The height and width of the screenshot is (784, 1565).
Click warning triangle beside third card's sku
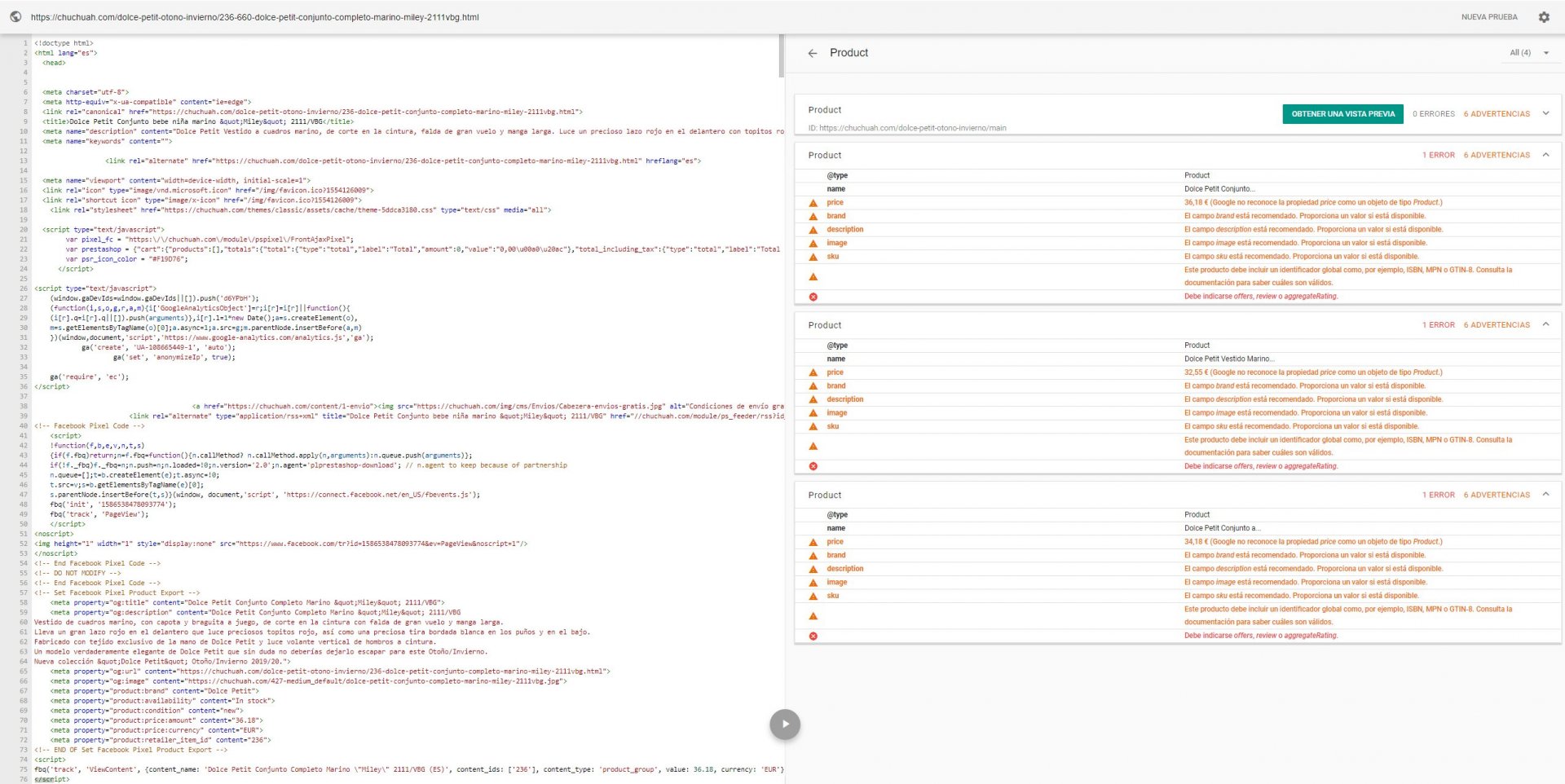pos(813,596)
